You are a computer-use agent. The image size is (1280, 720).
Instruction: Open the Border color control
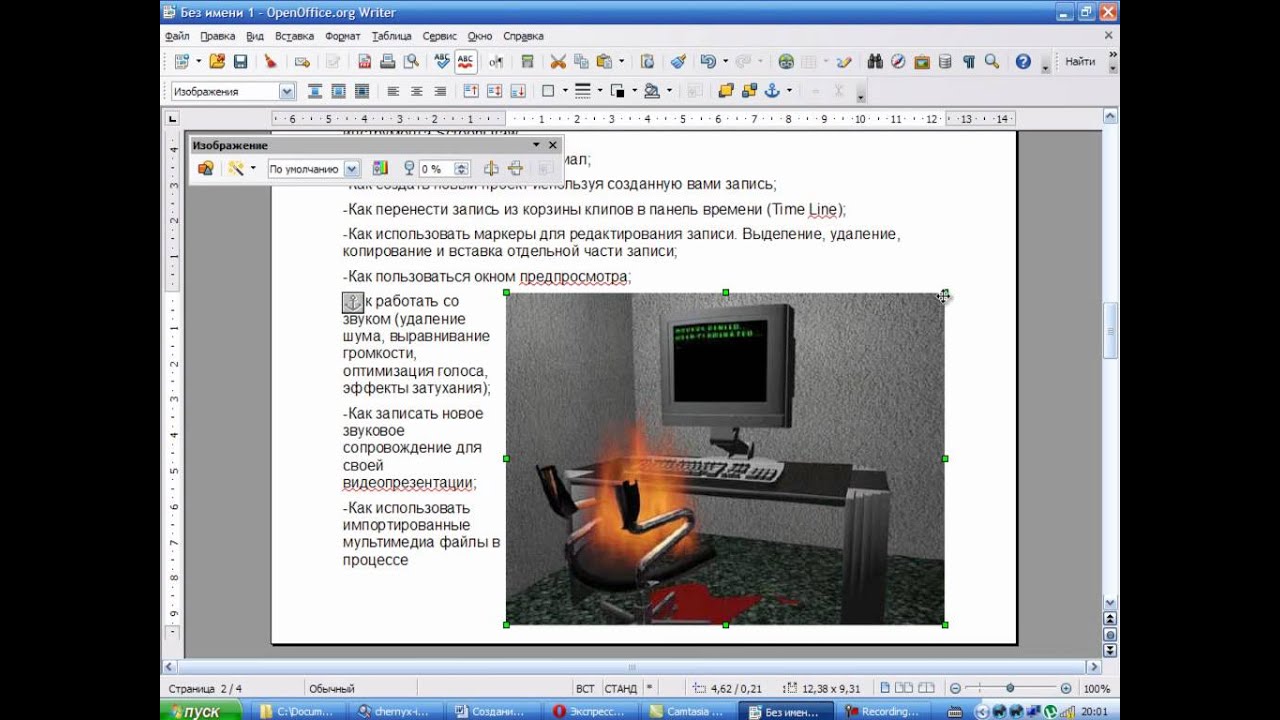616,91
